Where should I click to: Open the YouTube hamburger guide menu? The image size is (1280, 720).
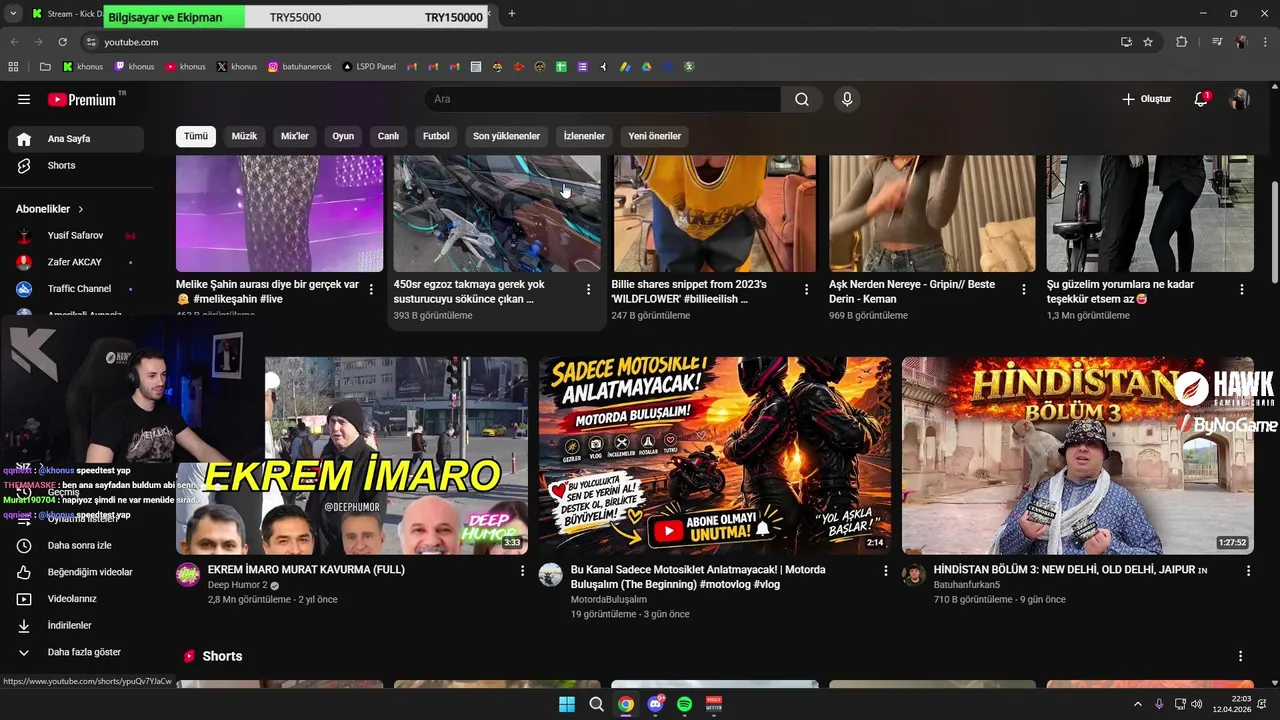point(24,99)
